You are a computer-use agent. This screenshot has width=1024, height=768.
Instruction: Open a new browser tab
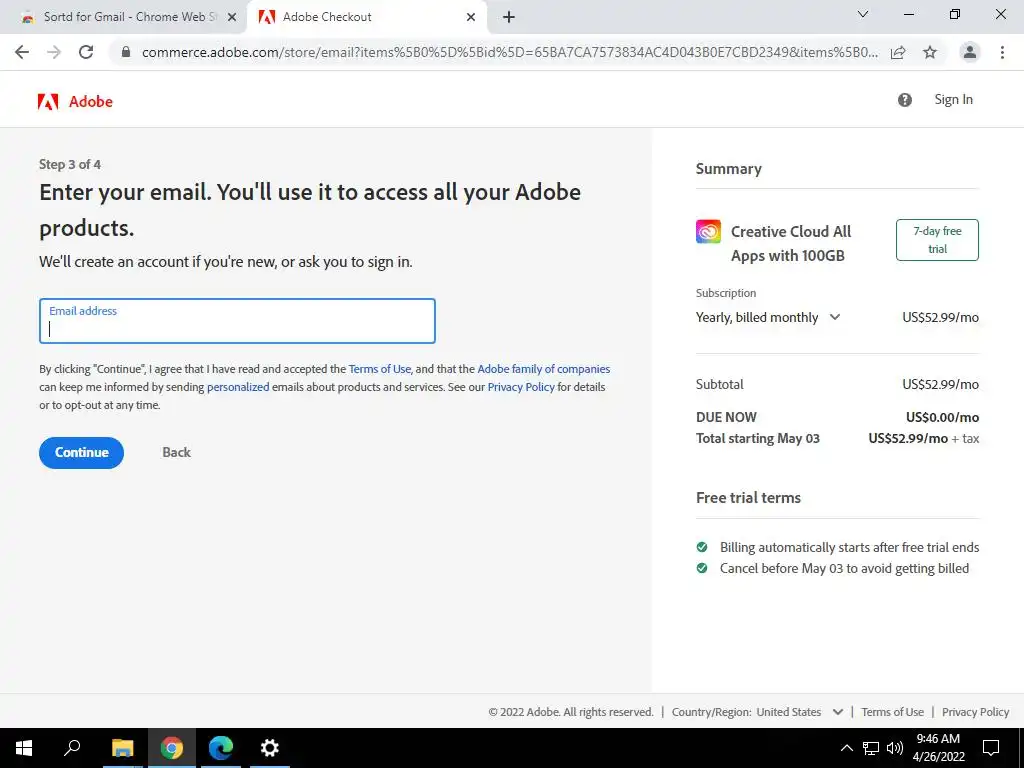[509, 18]
